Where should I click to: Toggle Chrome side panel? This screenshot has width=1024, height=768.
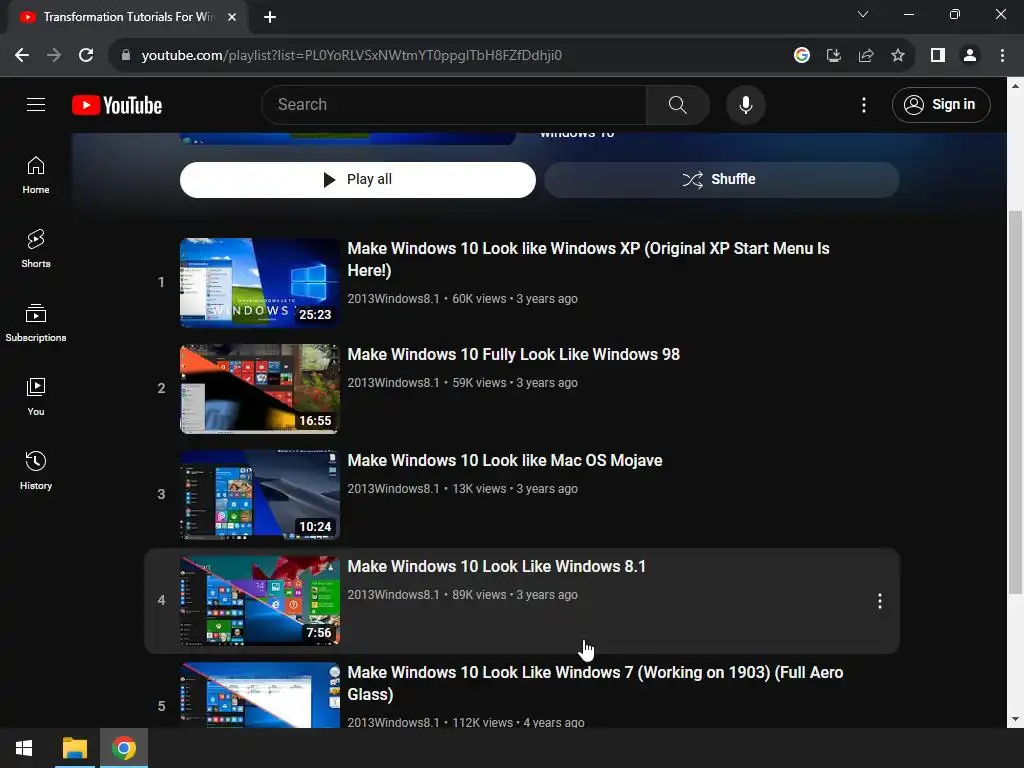(938, 56)
